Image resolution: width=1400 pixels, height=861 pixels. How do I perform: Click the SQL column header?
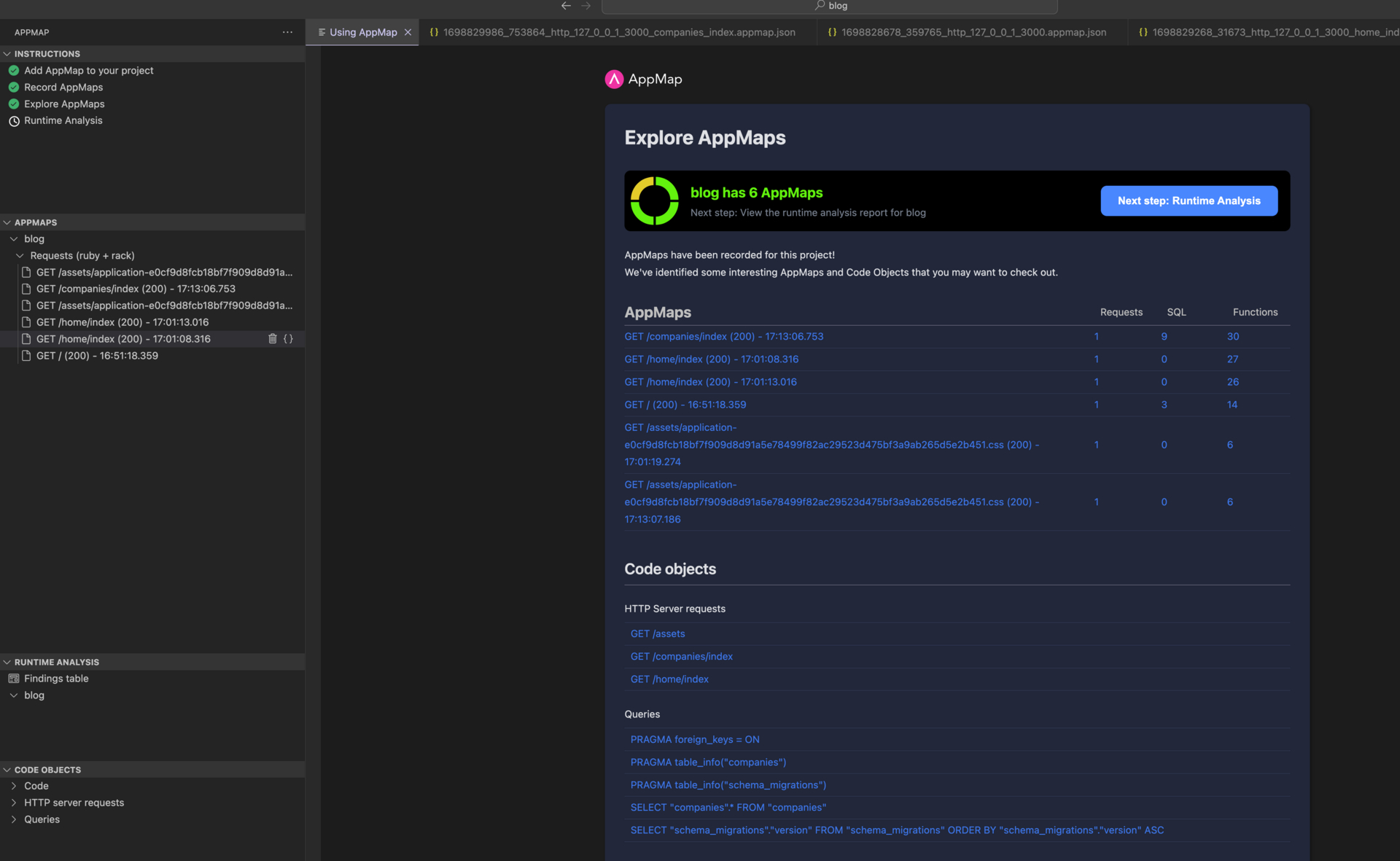point(1176,312)
